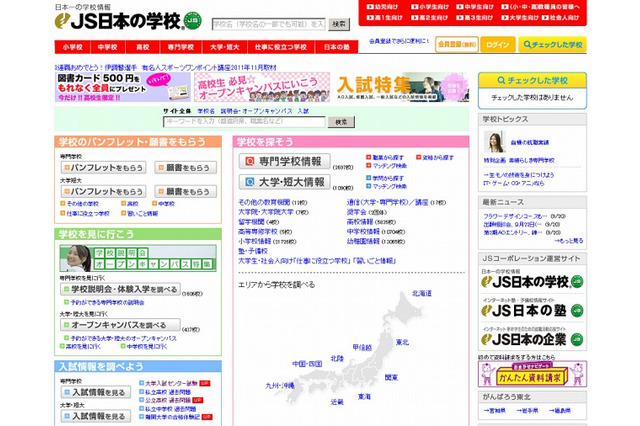Viewport: 640px width, 426px height.
Task: Open the 社会人向け link
Action: point(560,18)
